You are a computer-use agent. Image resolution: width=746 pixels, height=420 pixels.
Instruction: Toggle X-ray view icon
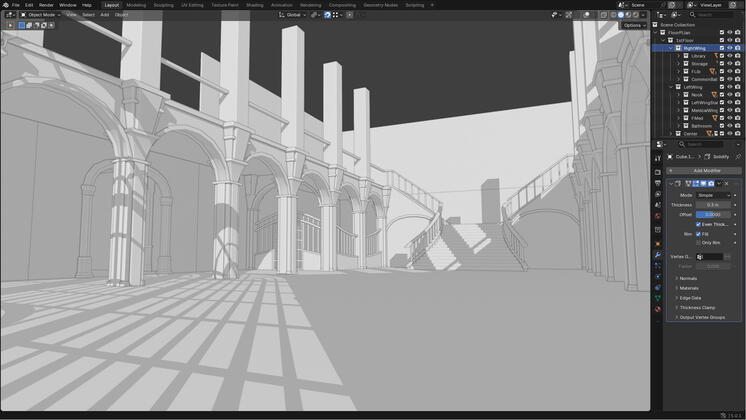(603, 15)
